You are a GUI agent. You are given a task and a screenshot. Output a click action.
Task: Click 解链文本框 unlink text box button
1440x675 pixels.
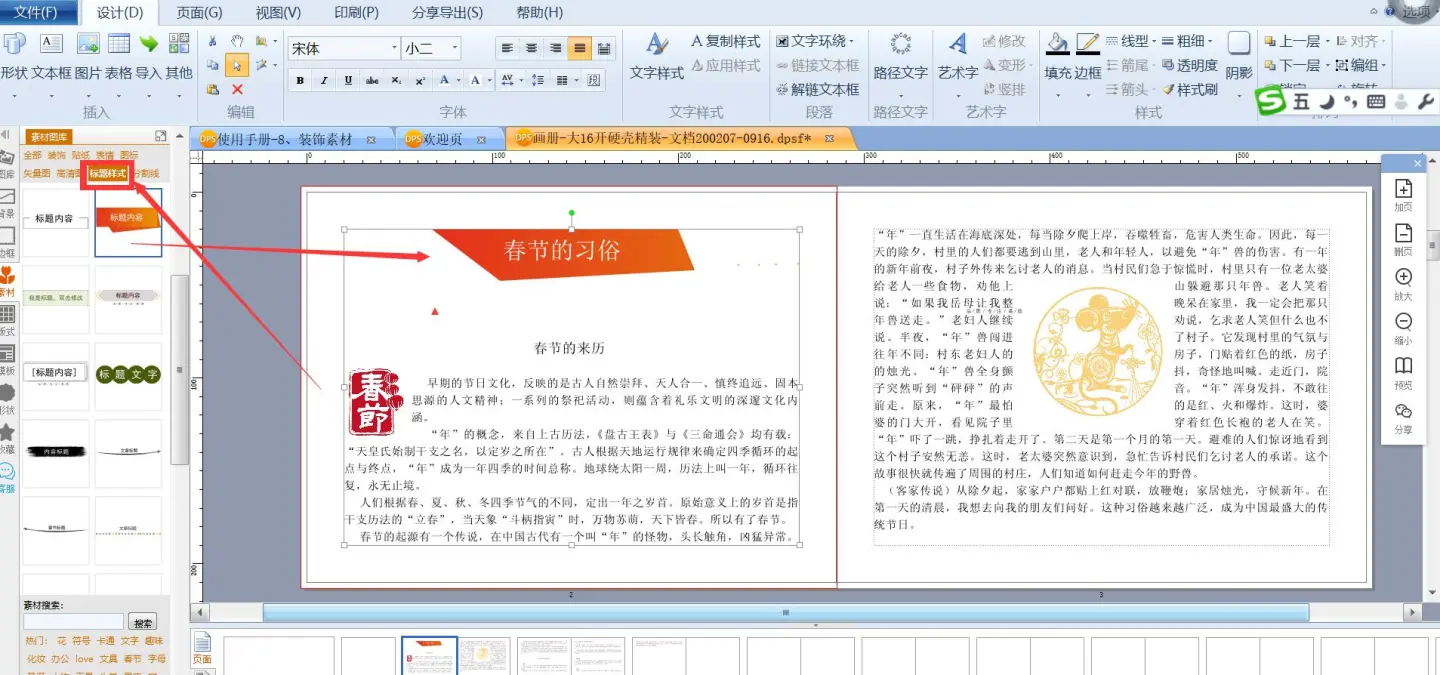click(x=817, y=89)
